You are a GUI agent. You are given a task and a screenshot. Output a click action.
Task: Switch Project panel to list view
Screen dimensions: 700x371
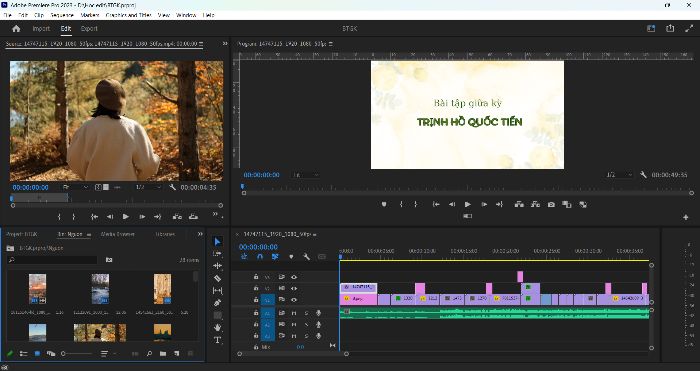pyautogui.click(x=24, y=354)
